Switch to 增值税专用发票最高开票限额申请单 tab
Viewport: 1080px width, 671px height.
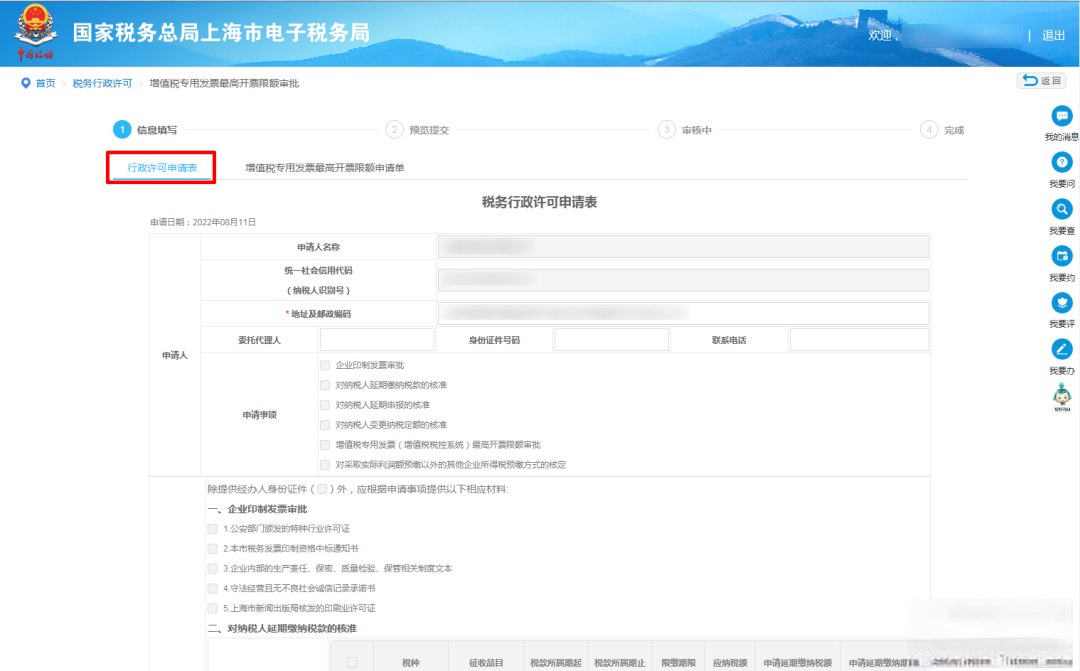point(325,168)
